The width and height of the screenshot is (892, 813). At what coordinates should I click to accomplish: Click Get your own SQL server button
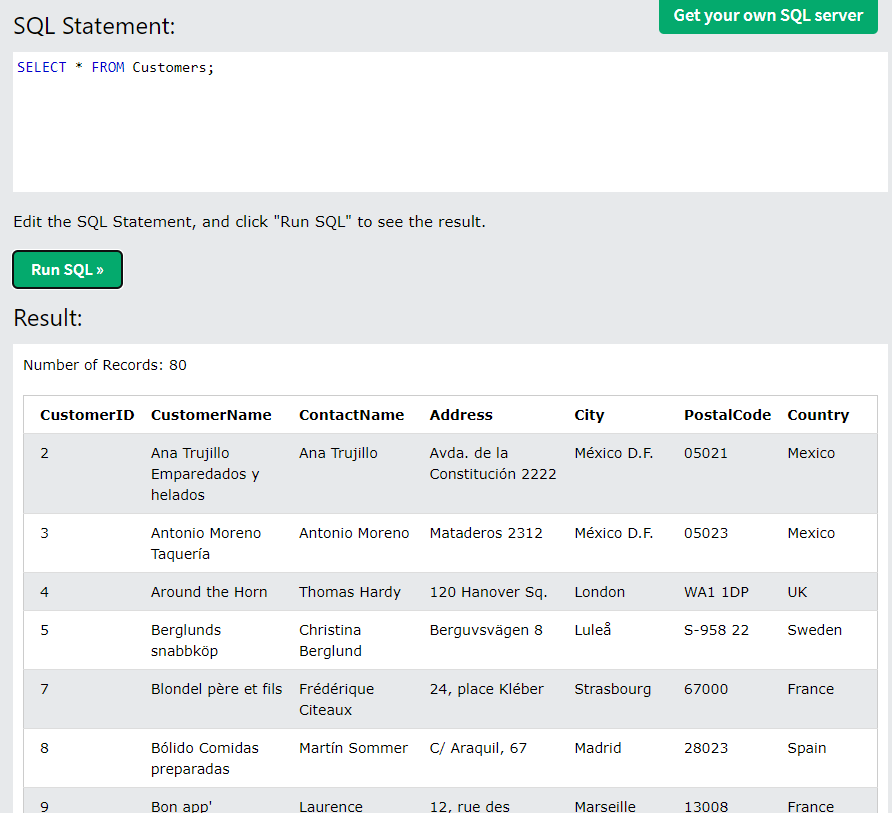(x=768, y=16)
